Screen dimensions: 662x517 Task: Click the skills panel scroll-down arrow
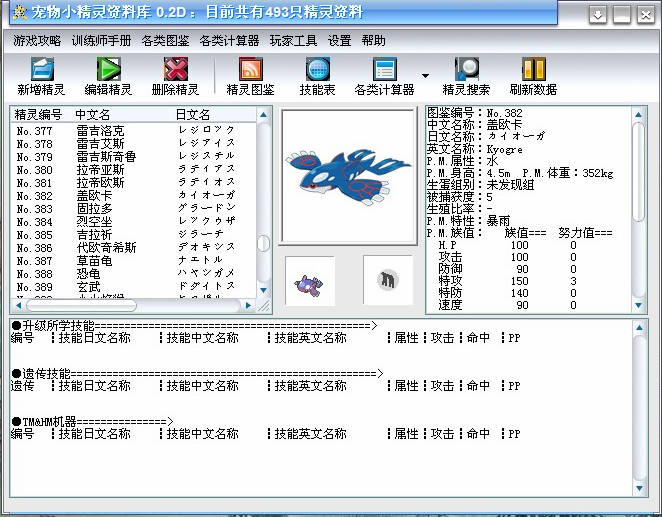pyautogui.click(x=639, y=489)
